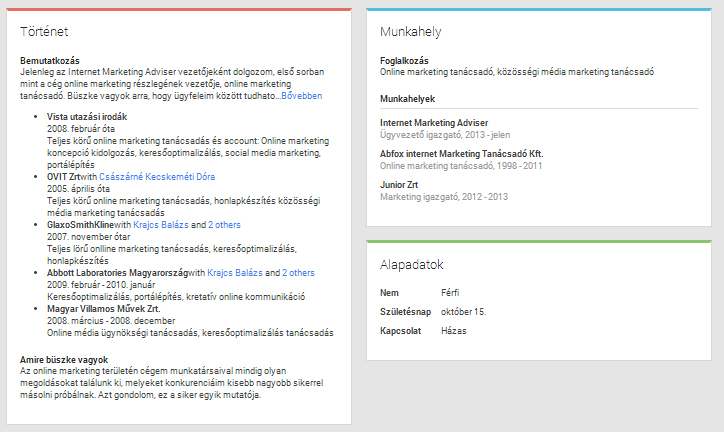Screen dimensions: 724x432
Task: Click the '2009. február - 2010. január' line
Action: pos(101,285)
